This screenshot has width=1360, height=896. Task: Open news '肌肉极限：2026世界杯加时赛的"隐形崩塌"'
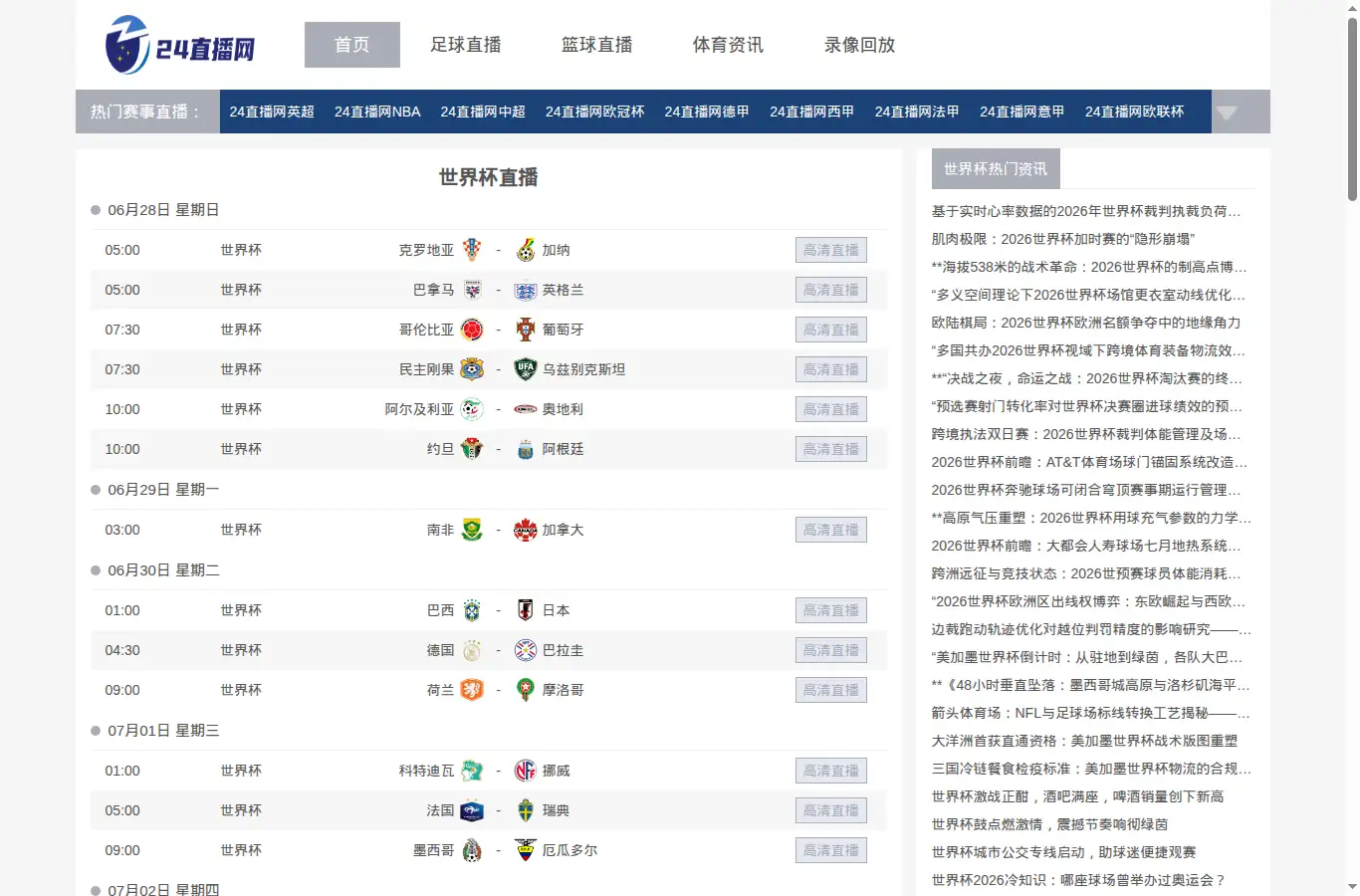(x=1063, y=239)
